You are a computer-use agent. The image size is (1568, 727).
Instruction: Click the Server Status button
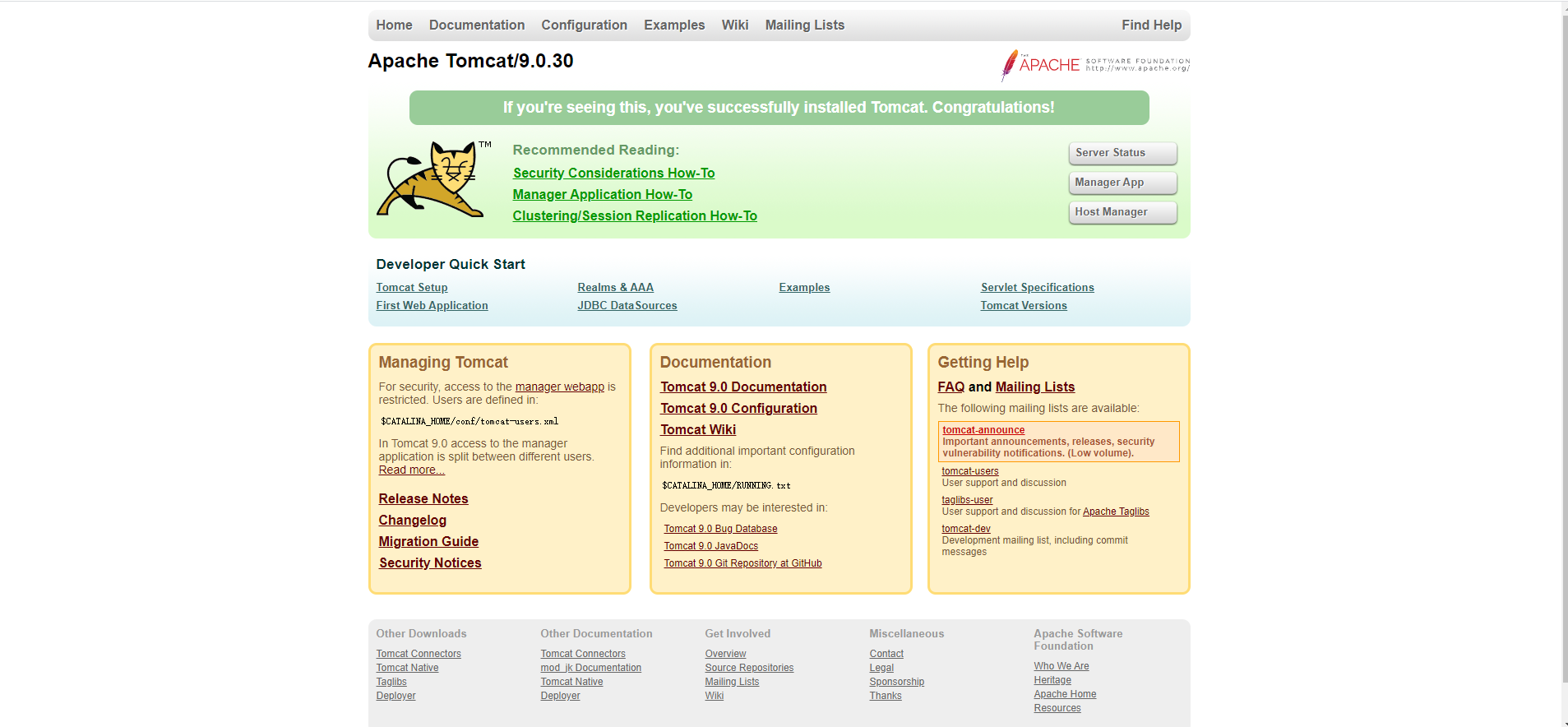[x=1122, y=153]
